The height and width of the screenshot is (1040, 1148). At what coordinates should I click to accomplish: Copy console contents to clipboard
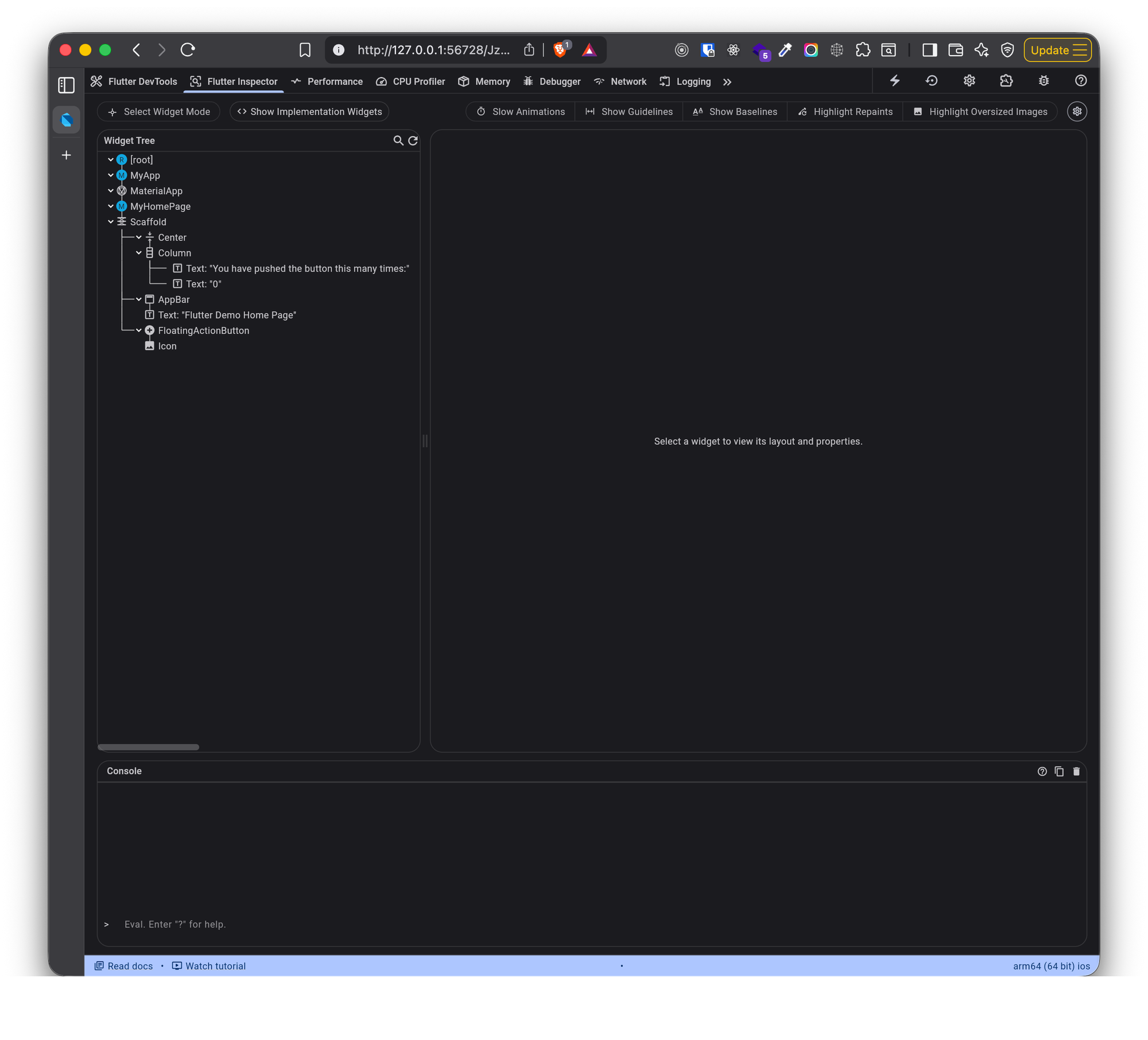point(1059,771)
